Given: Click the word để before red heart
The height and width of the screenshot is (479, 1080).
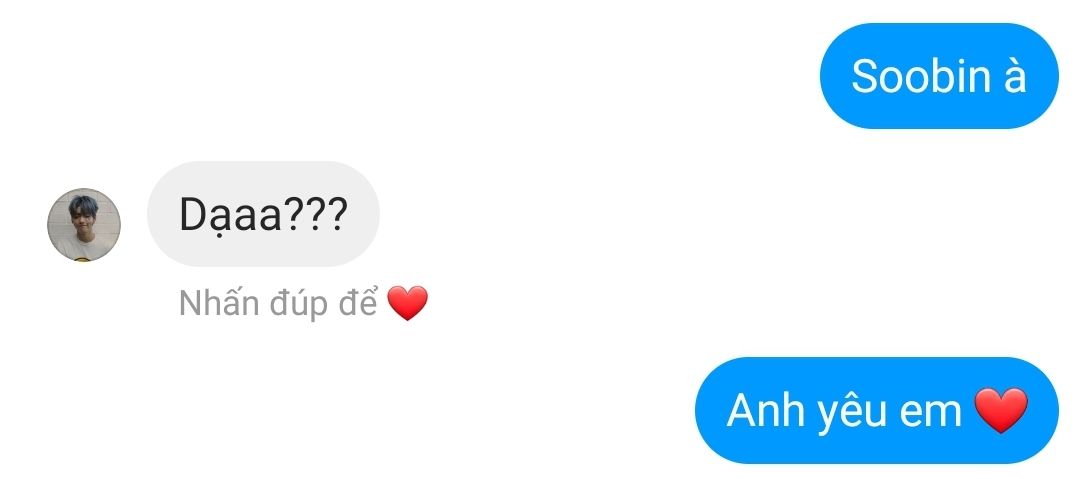Looking at the screenshot, I should [357, 302].
